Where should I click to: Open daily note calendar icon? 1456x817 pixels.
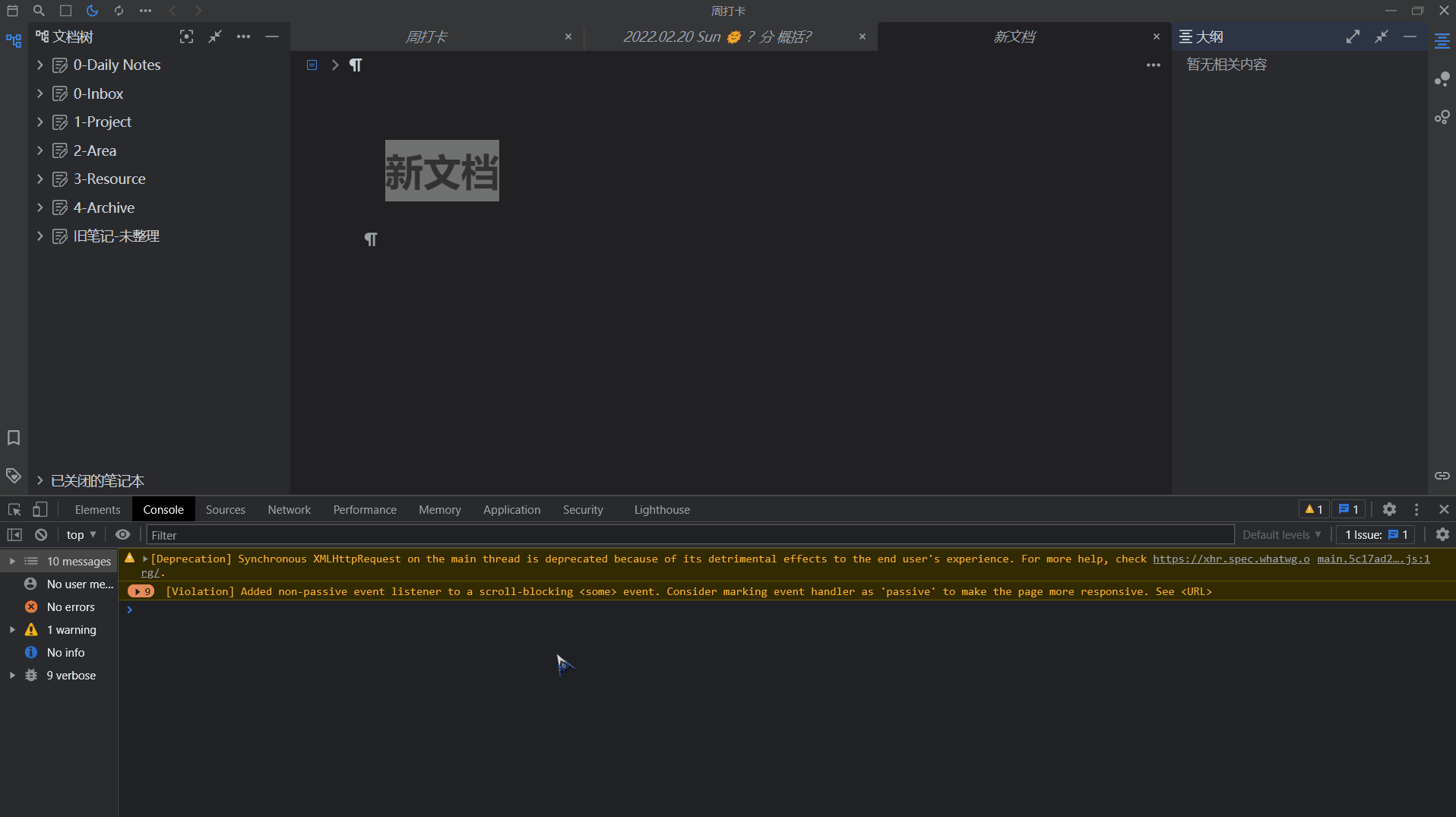[x=12, y=11]
